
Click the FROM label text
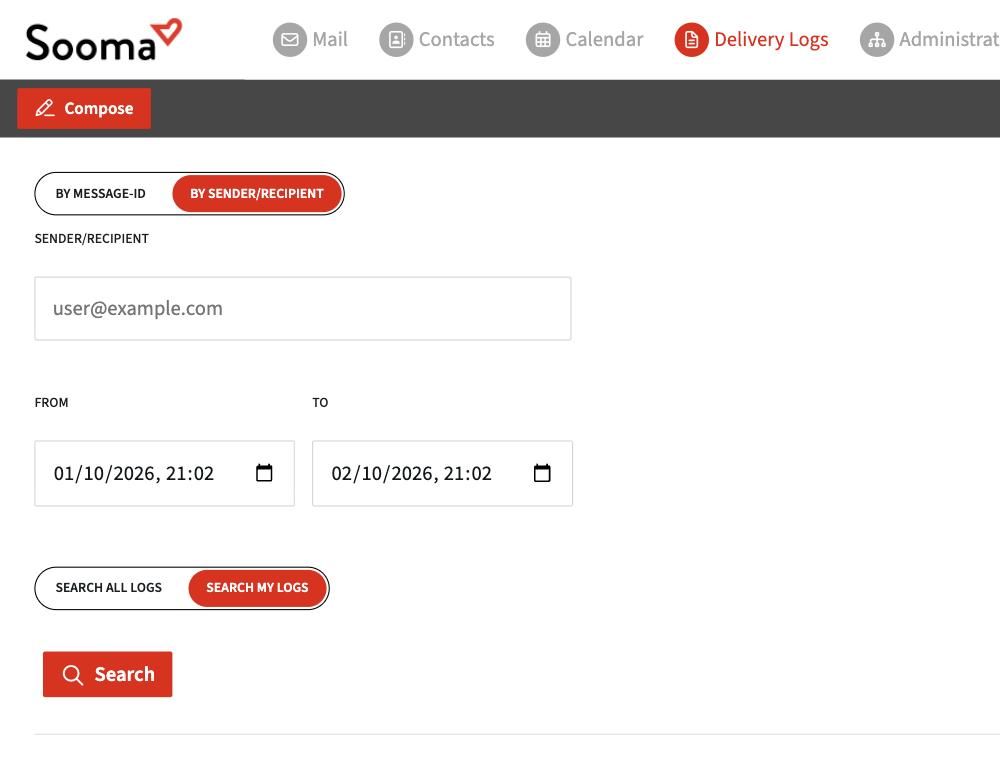pos(52,402)
